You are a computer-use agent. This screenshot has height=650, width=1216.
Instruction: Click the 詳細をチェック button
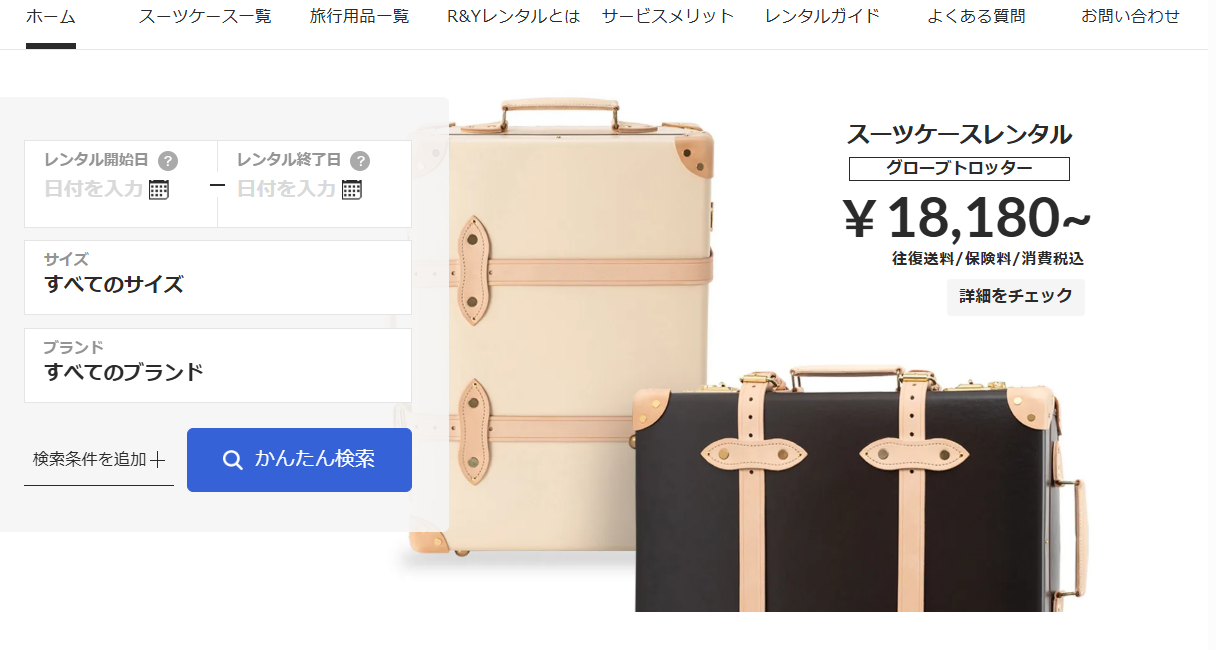coord(1016,297)
